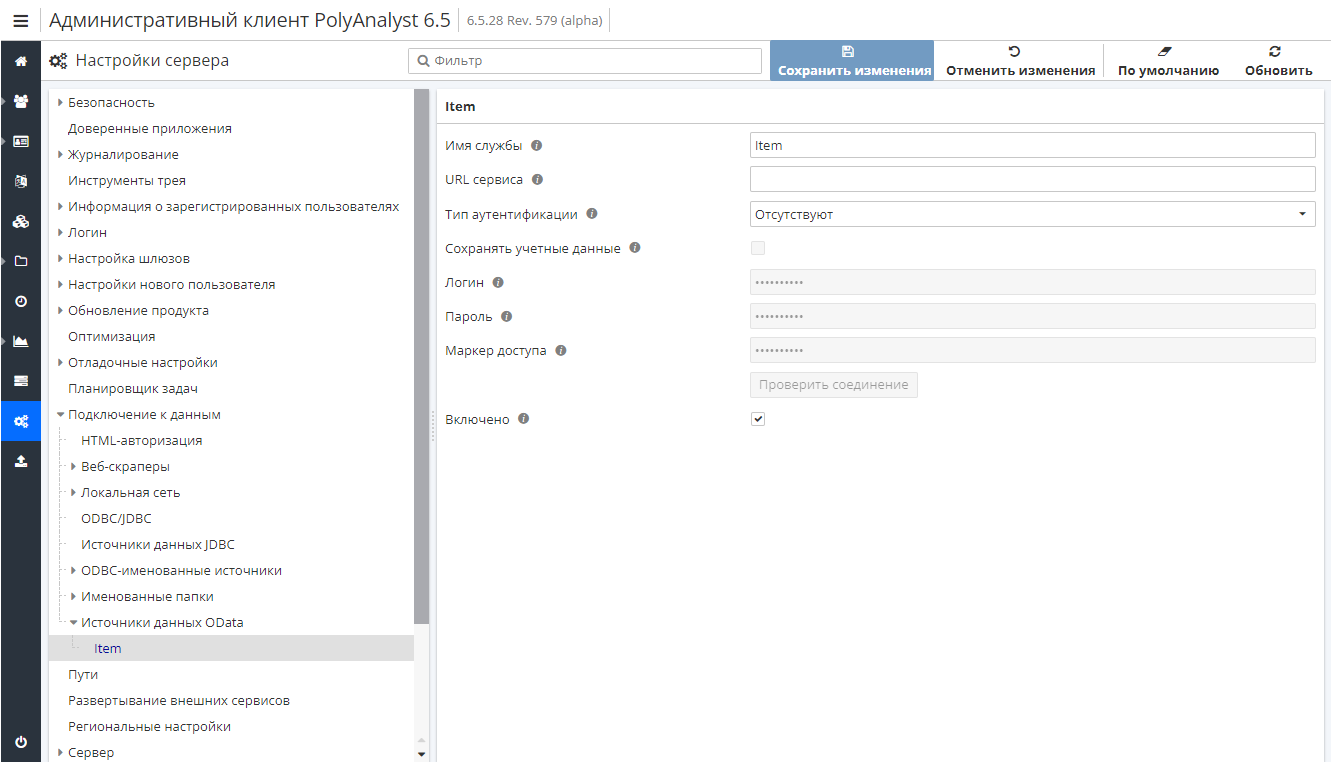Click the tree scrollbar down arrow
The width and height of the screenshot is (1331, 762).
pyautogui.click(x=421, y=754)
